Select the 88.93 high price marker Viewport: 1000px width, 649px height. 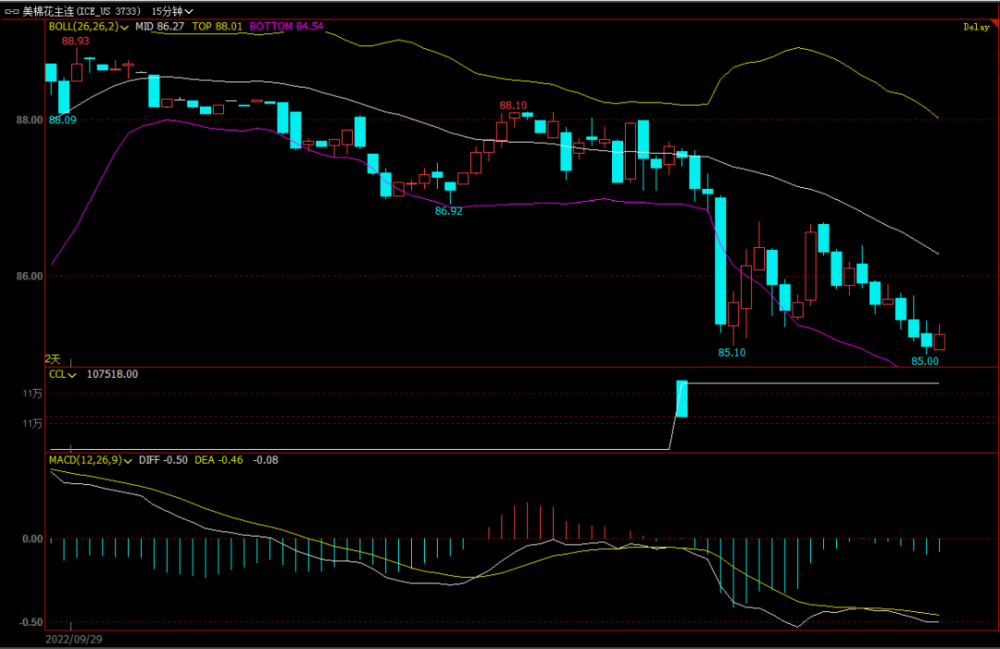[x=75, y=41]
